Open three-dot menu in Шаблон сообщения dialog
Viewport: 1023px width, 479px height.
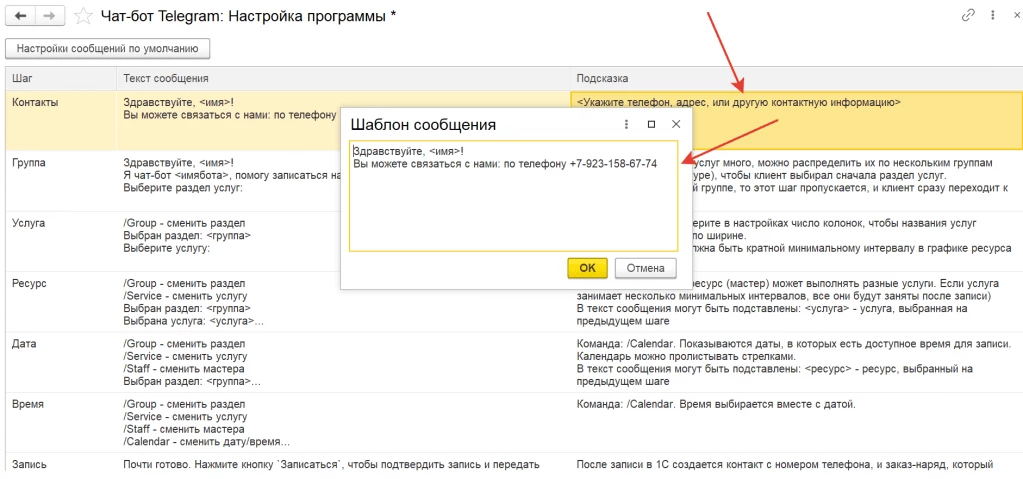tap(626, 124)
